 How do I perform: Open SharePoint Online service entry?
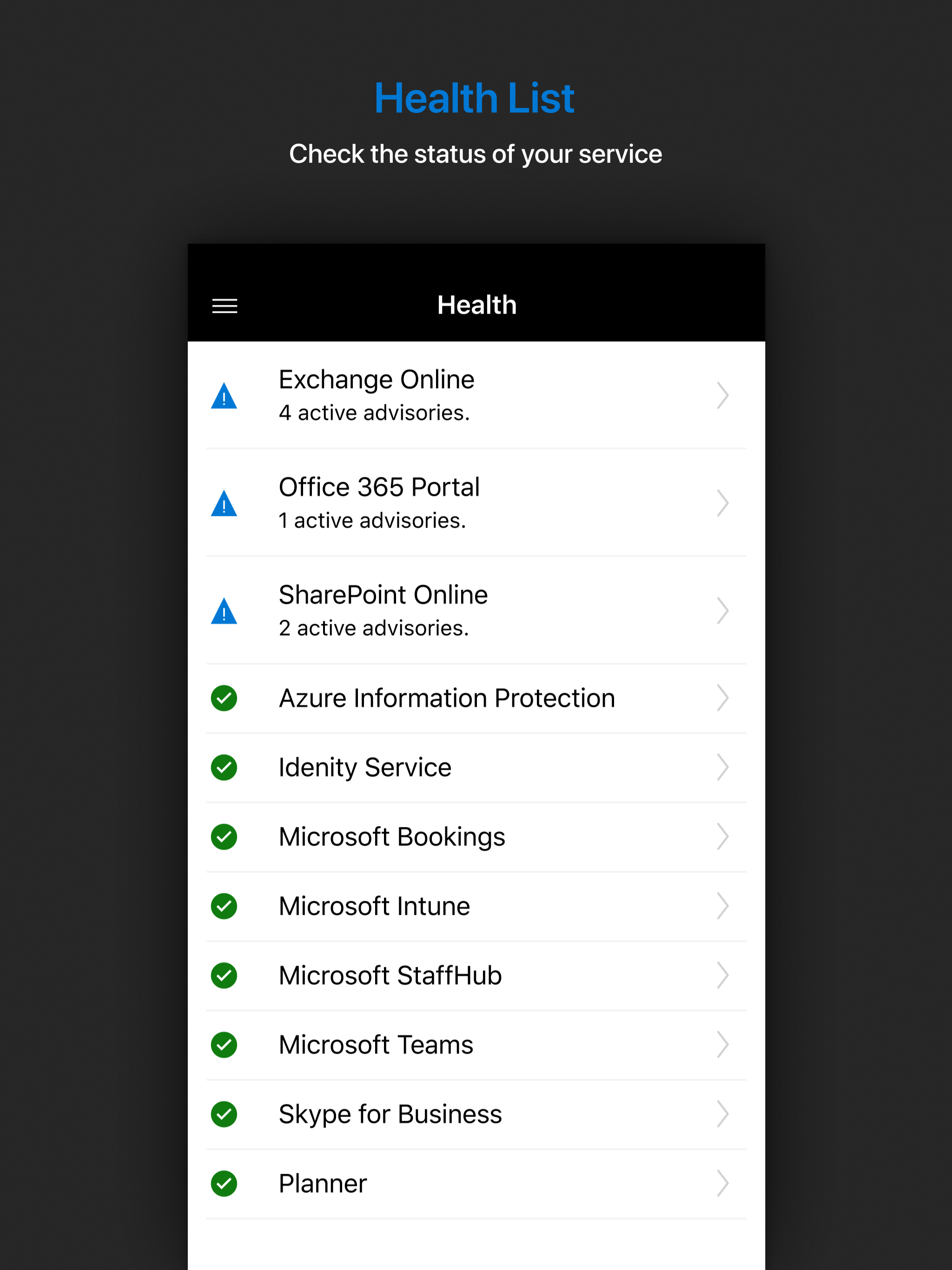pyautogui.click(x=383, y=595)
